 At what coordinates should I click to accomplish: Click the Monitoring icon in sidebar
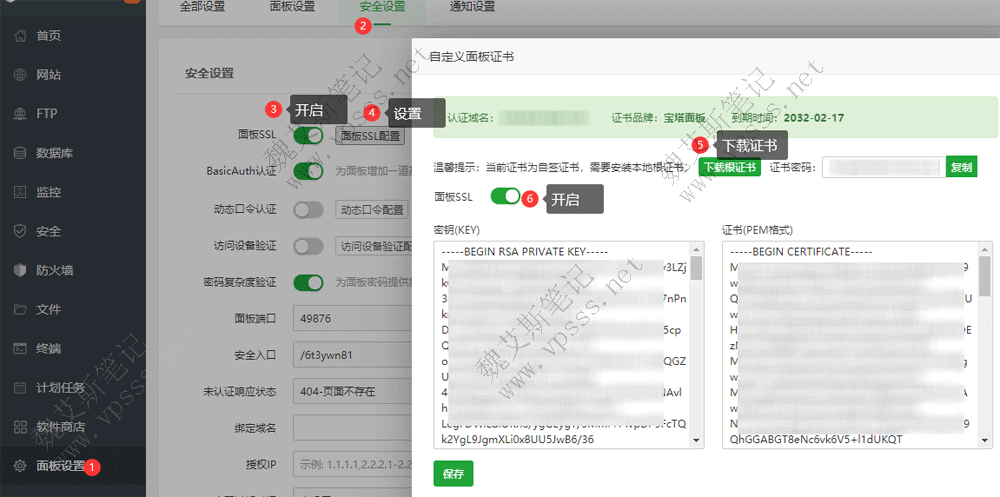20,192
